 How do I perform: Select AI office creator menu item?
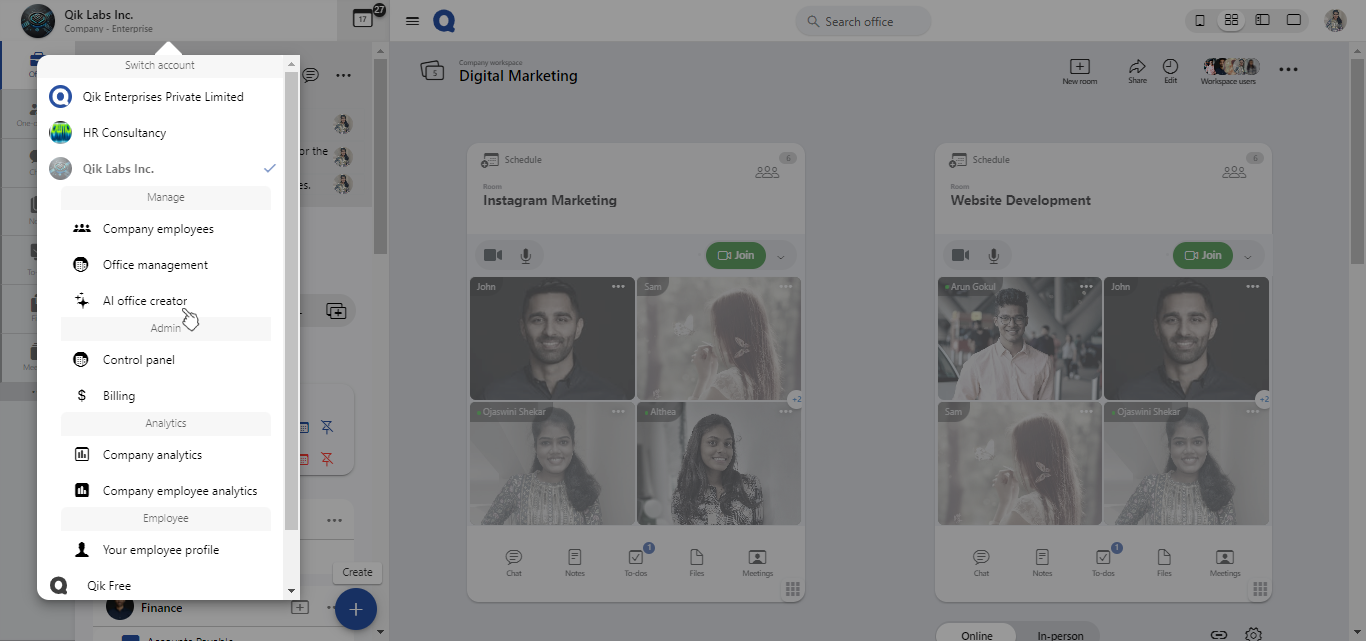pyautogui.click(x=145, y=301)
